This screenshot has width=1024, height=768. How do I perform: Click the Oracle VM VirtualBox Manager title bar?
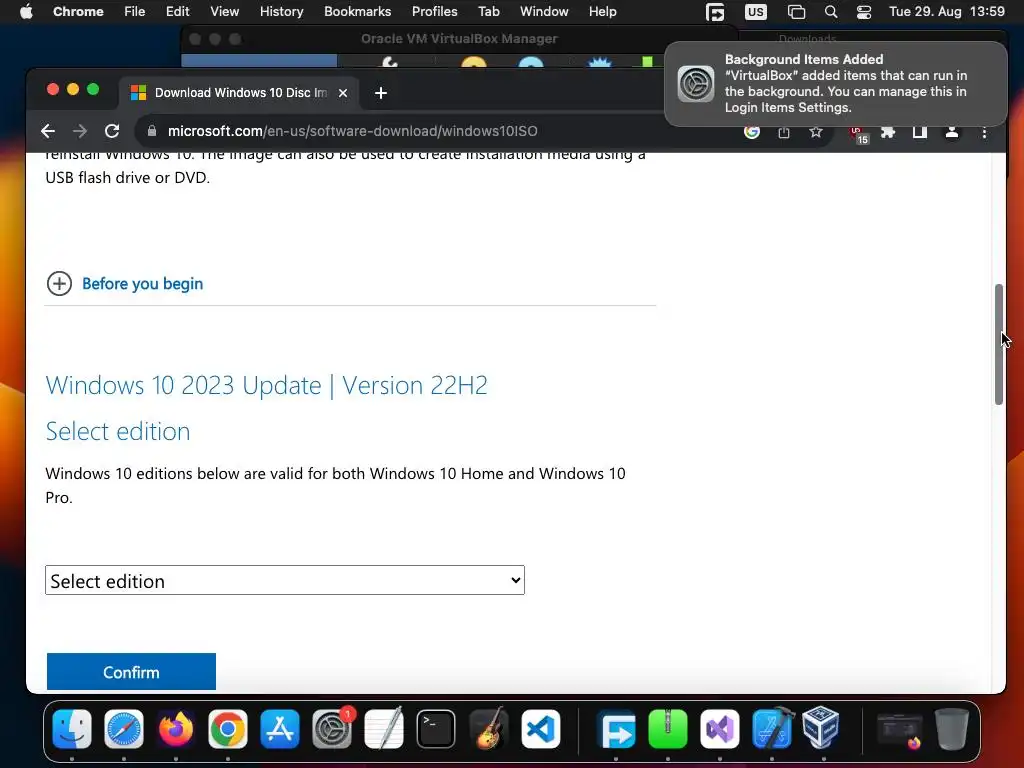pyautogui.click(x=459, y=39)
